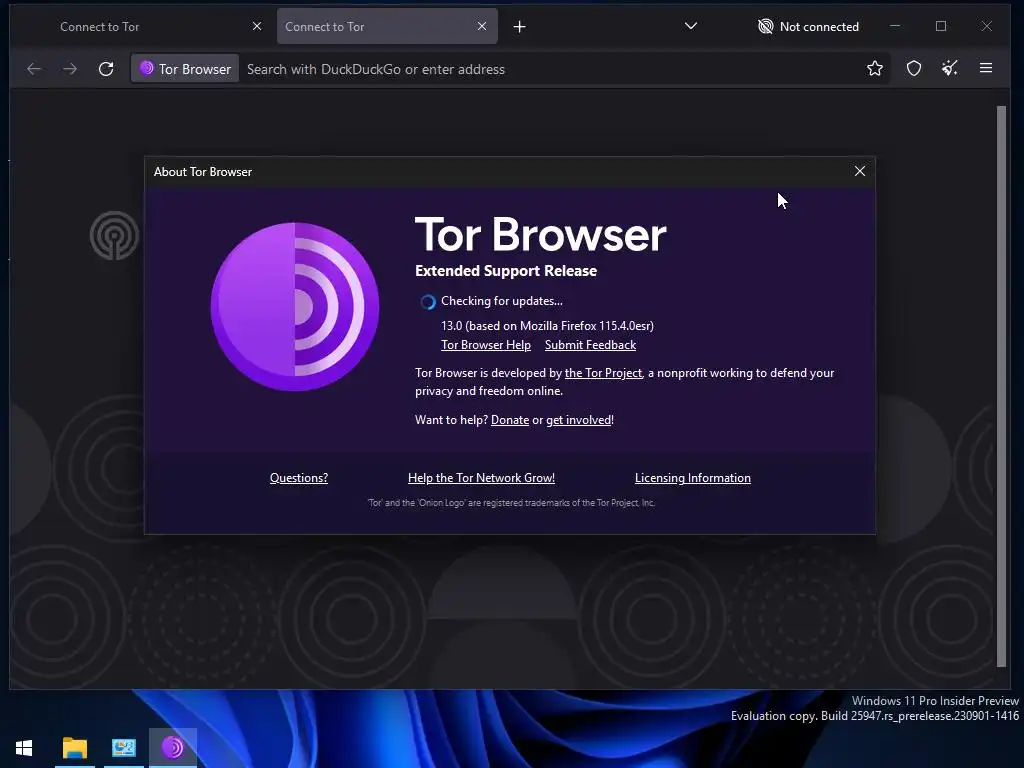Viewport: 1024px width, 768px height.
Task: Click the New Identity broom icon
Action: [950, 68]
